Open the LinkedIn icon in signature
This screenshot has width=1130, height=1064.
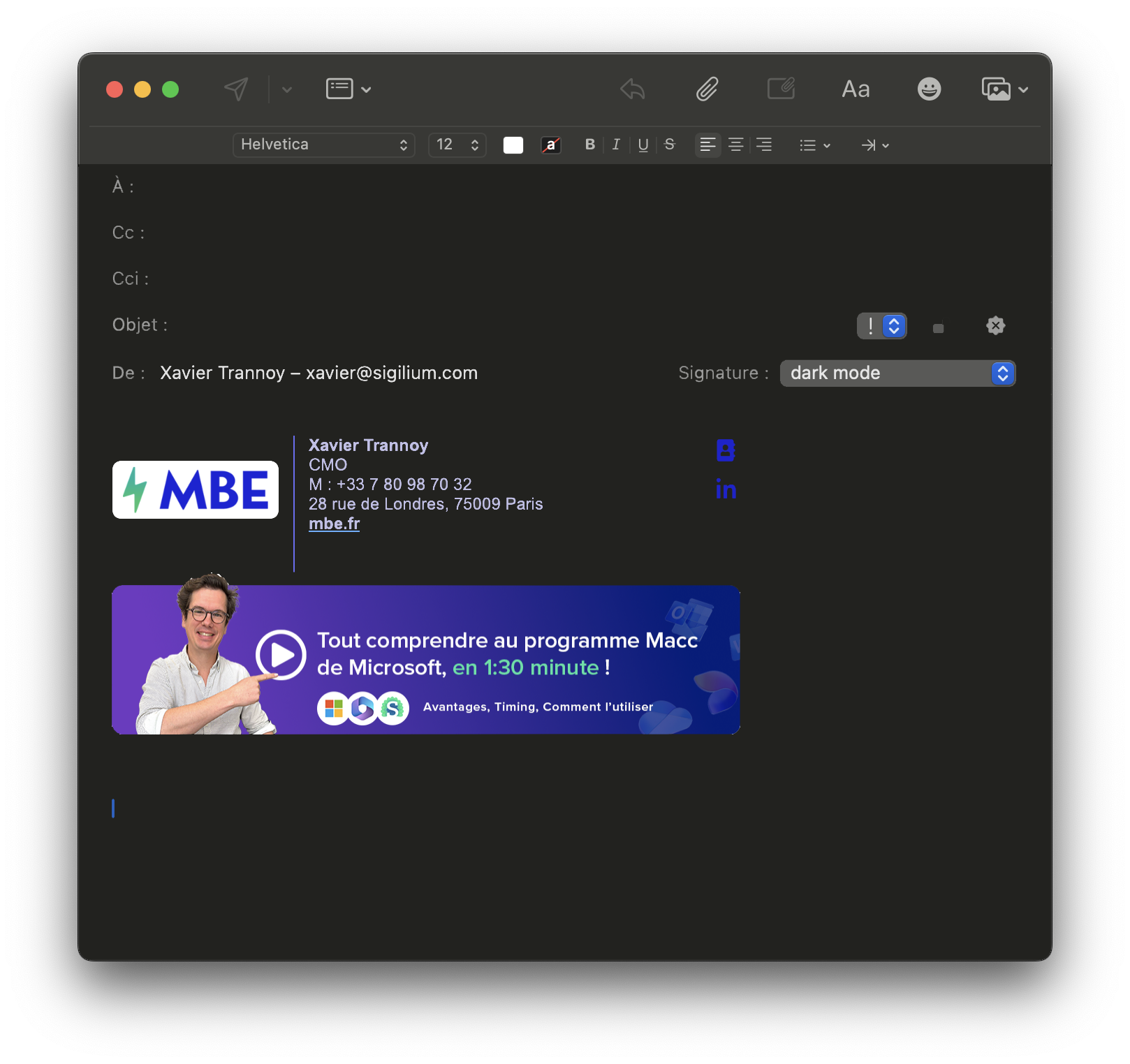click(726, 490)
